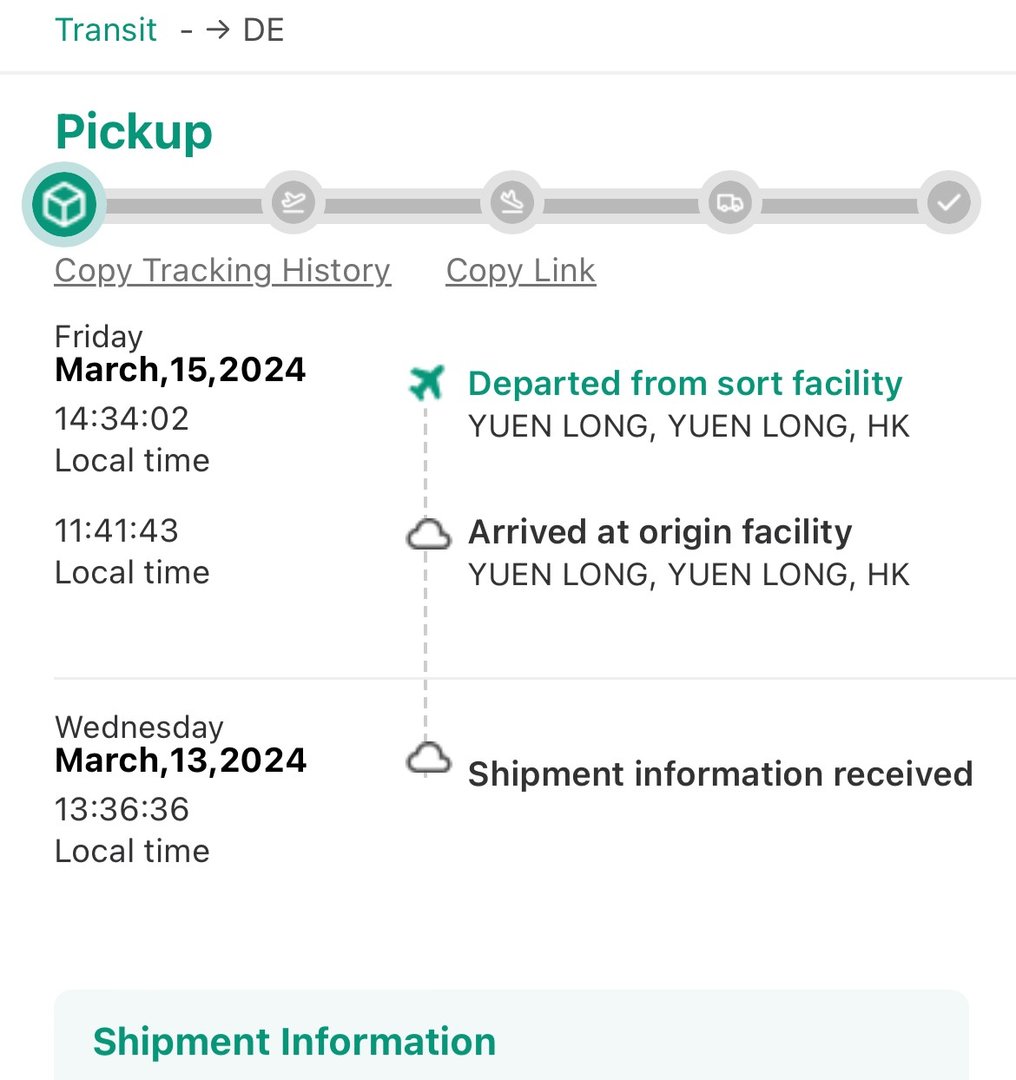The width and height of the screenshot is (1016, 1080).
Task: Click the March,15,2024 date heading
Action: (180, 370)
